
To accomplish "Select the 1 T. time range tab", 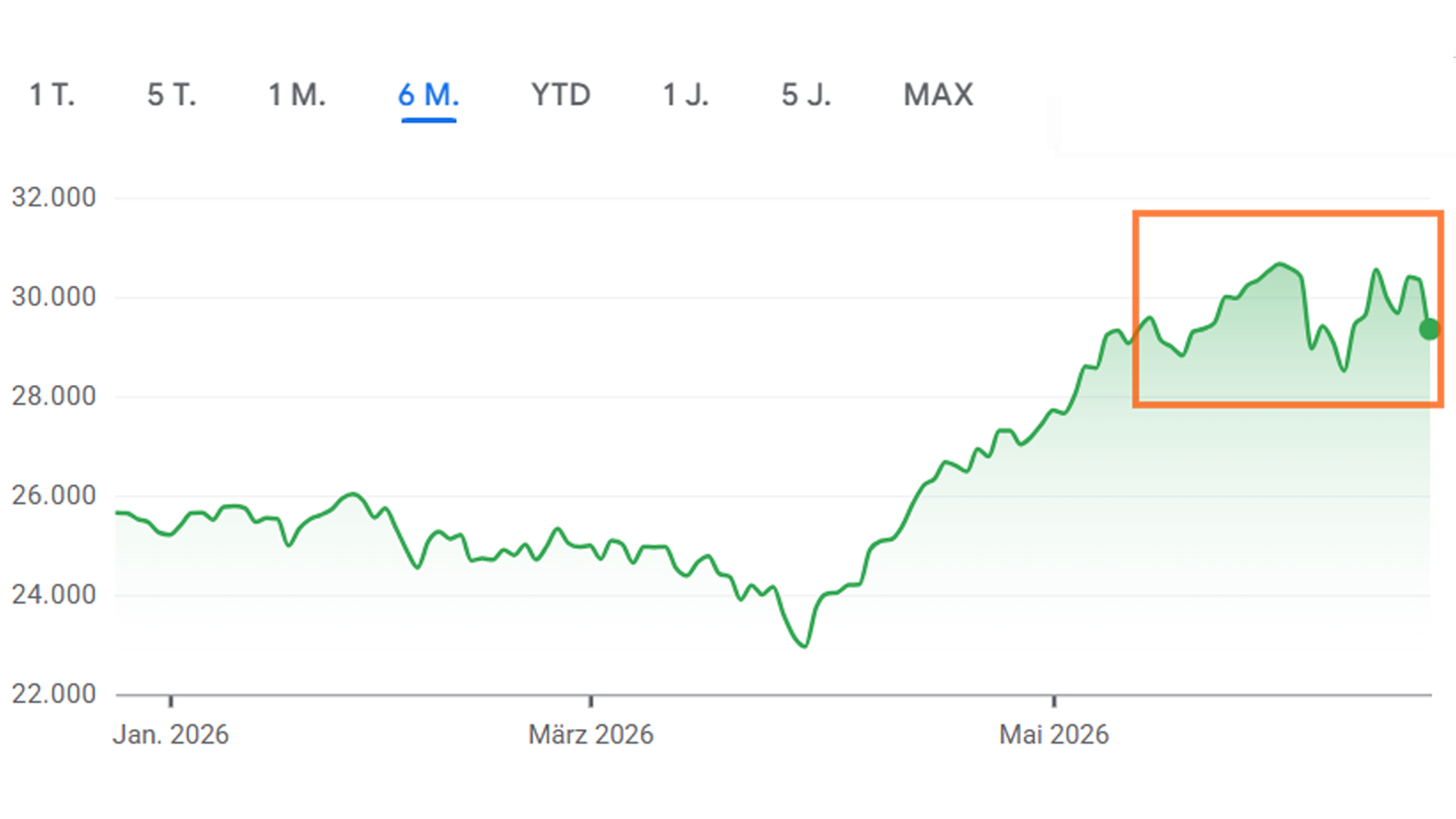I will coord(52,95).
